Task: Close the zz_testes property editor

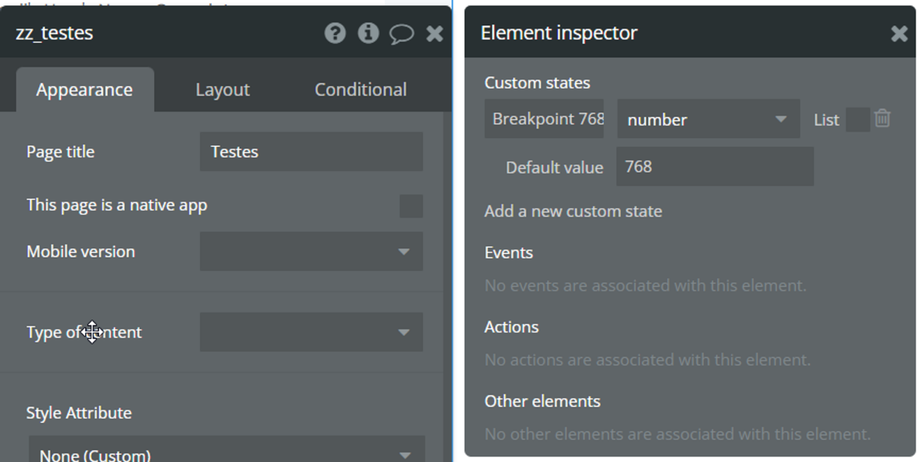Action: click(x=434, y=34)
